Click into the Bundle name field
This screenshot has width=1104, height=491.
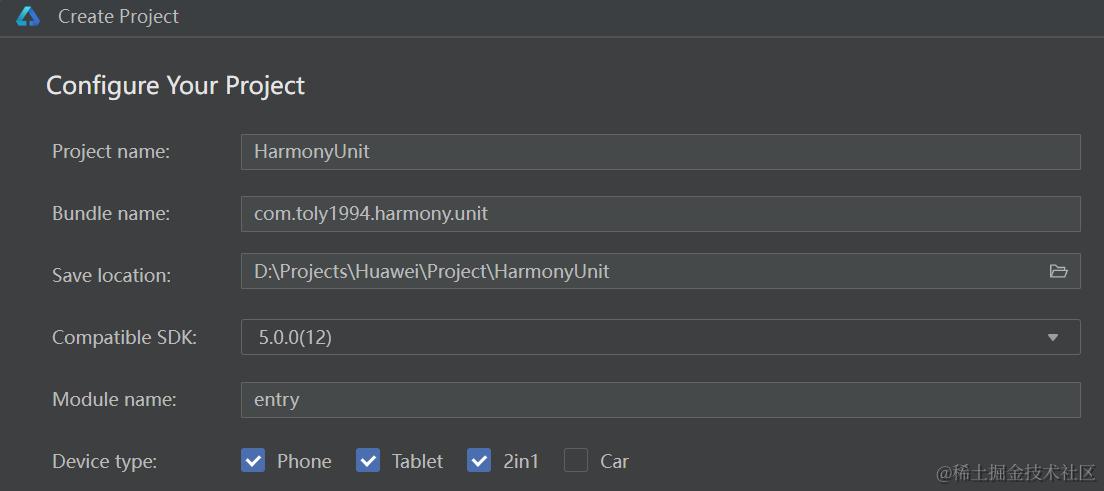pyautogui.click(x=660, y=213)
